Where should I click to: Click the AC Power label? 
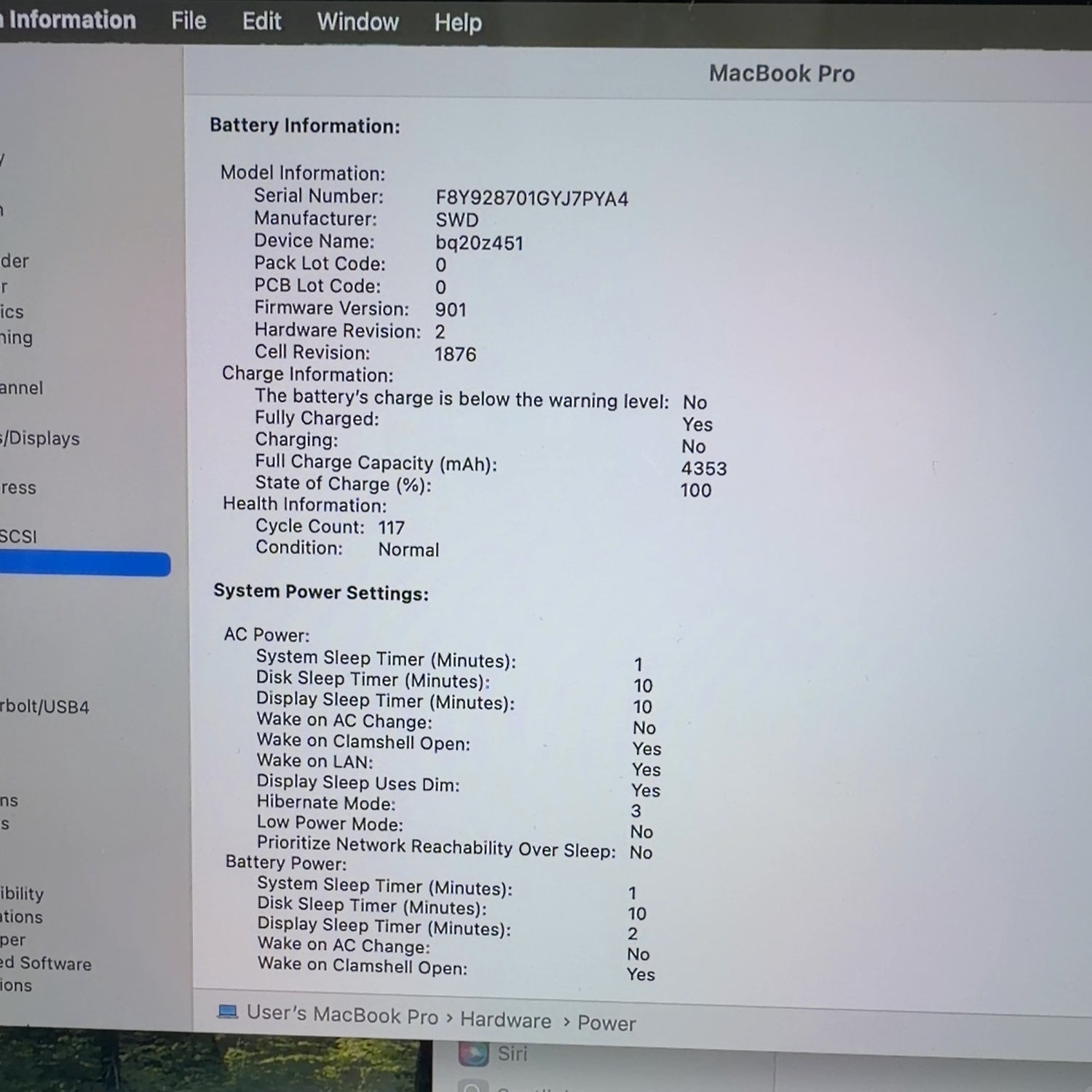click(x=266, y=635)
